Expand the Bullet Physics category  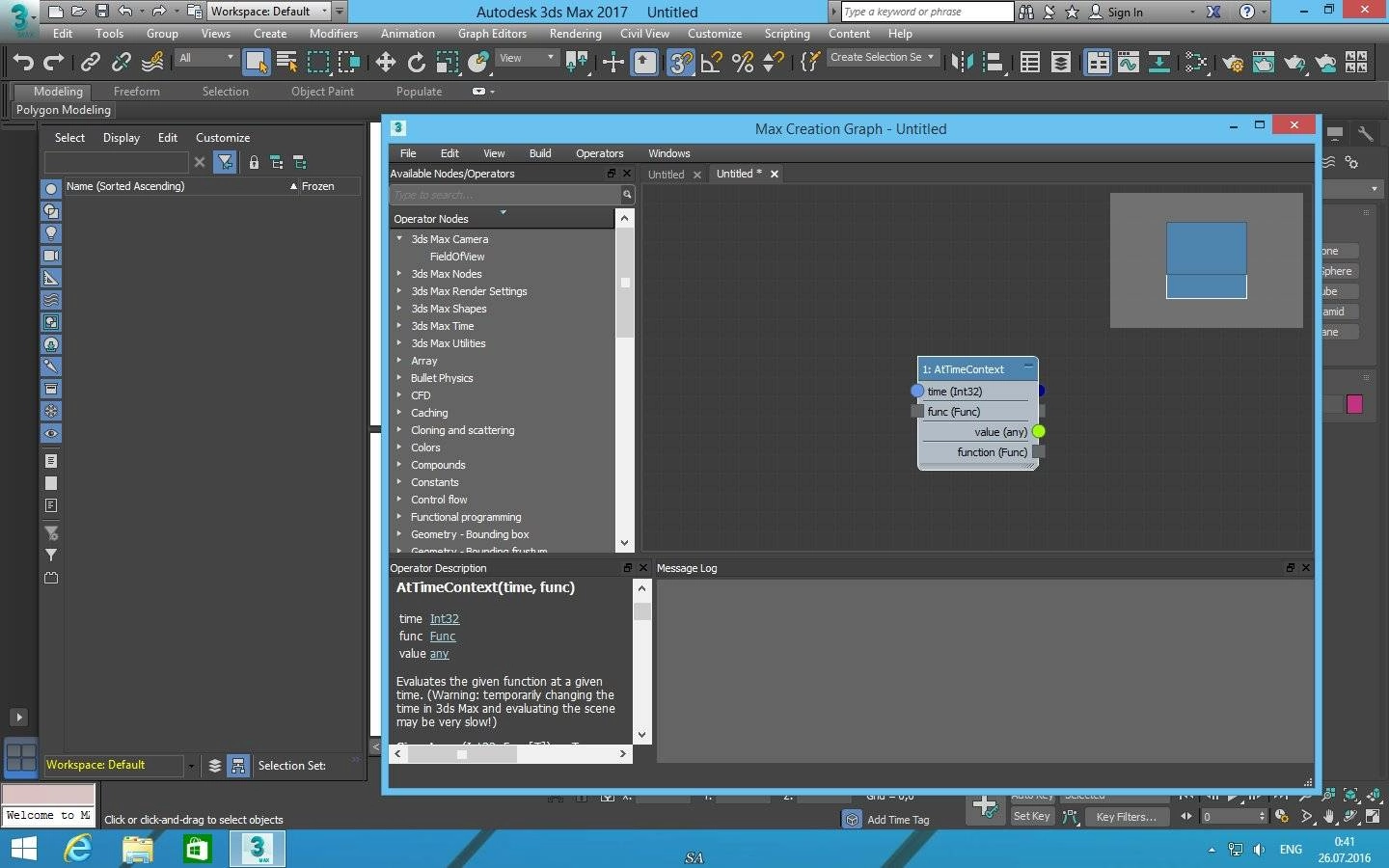(x=399, y=378)
